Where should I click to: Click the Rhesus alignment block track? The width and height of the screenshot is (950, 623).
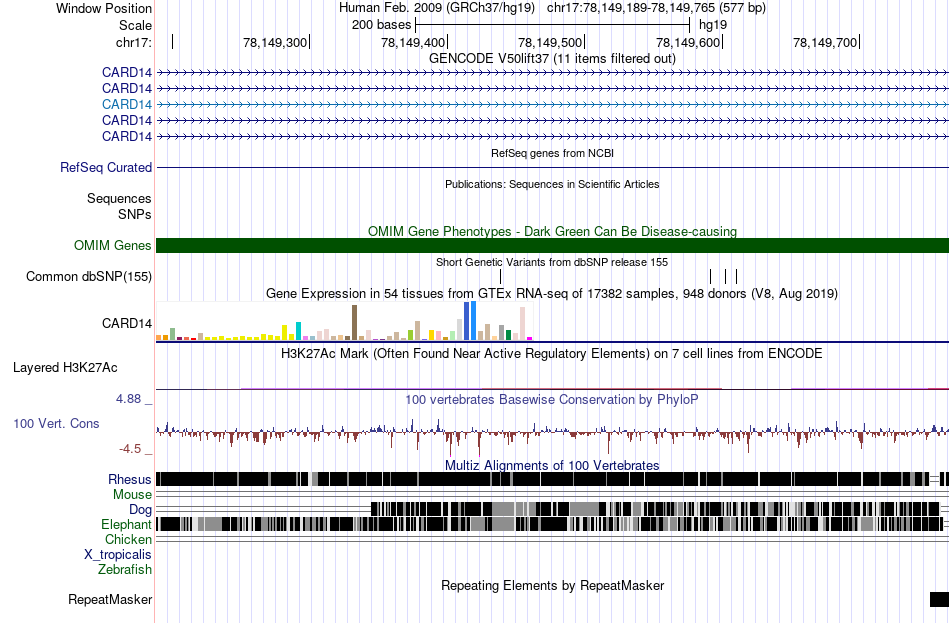click(552, 479)
